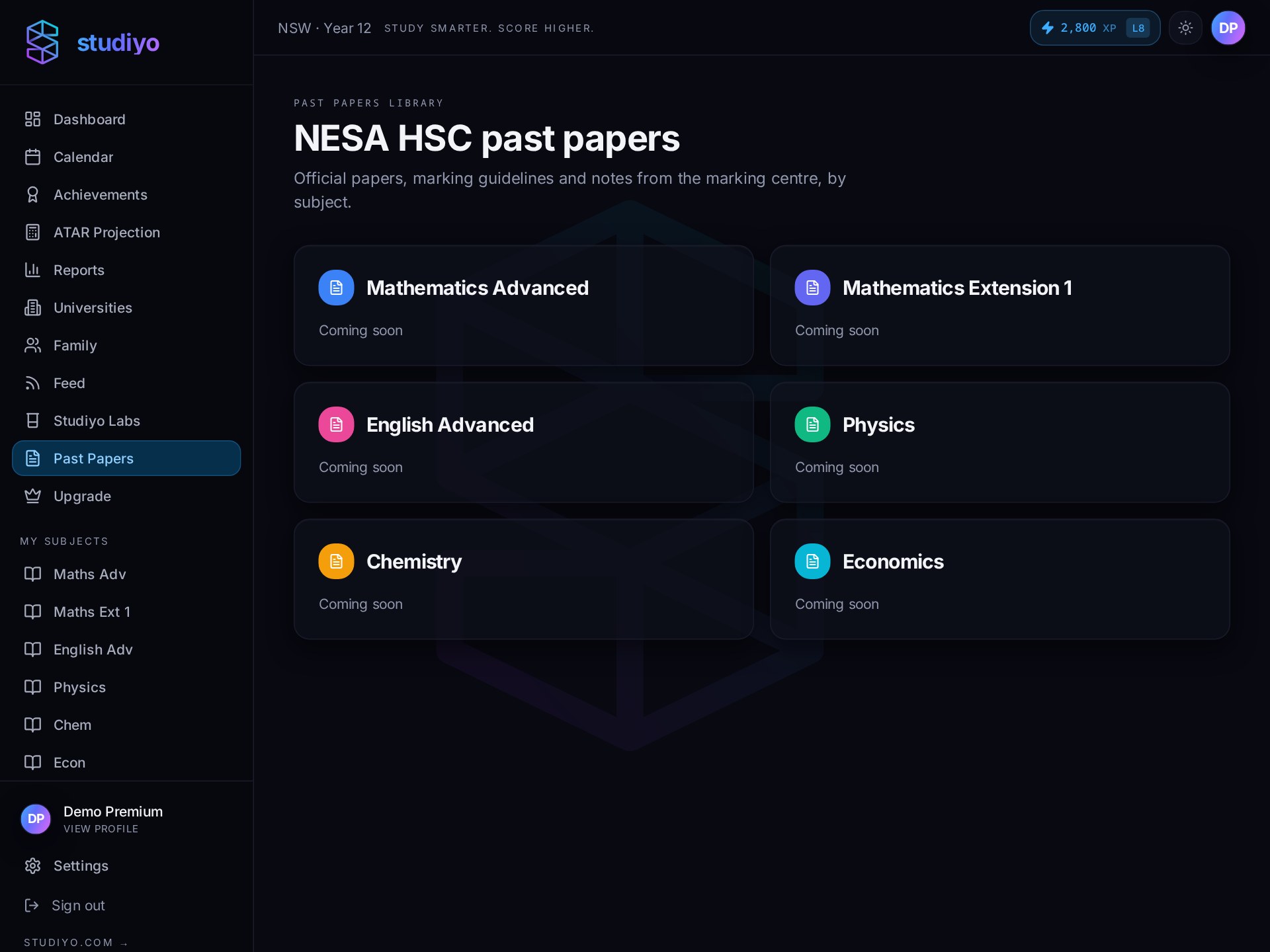Click the blue Mathematics Advanced paper icon

point(336,288)
